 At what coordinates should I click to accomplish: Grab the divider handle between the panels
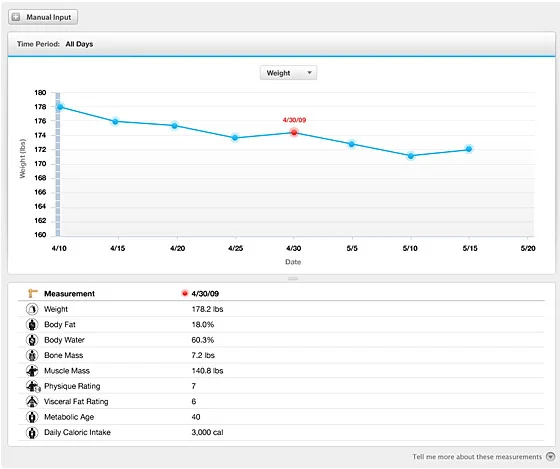(293, 278)
